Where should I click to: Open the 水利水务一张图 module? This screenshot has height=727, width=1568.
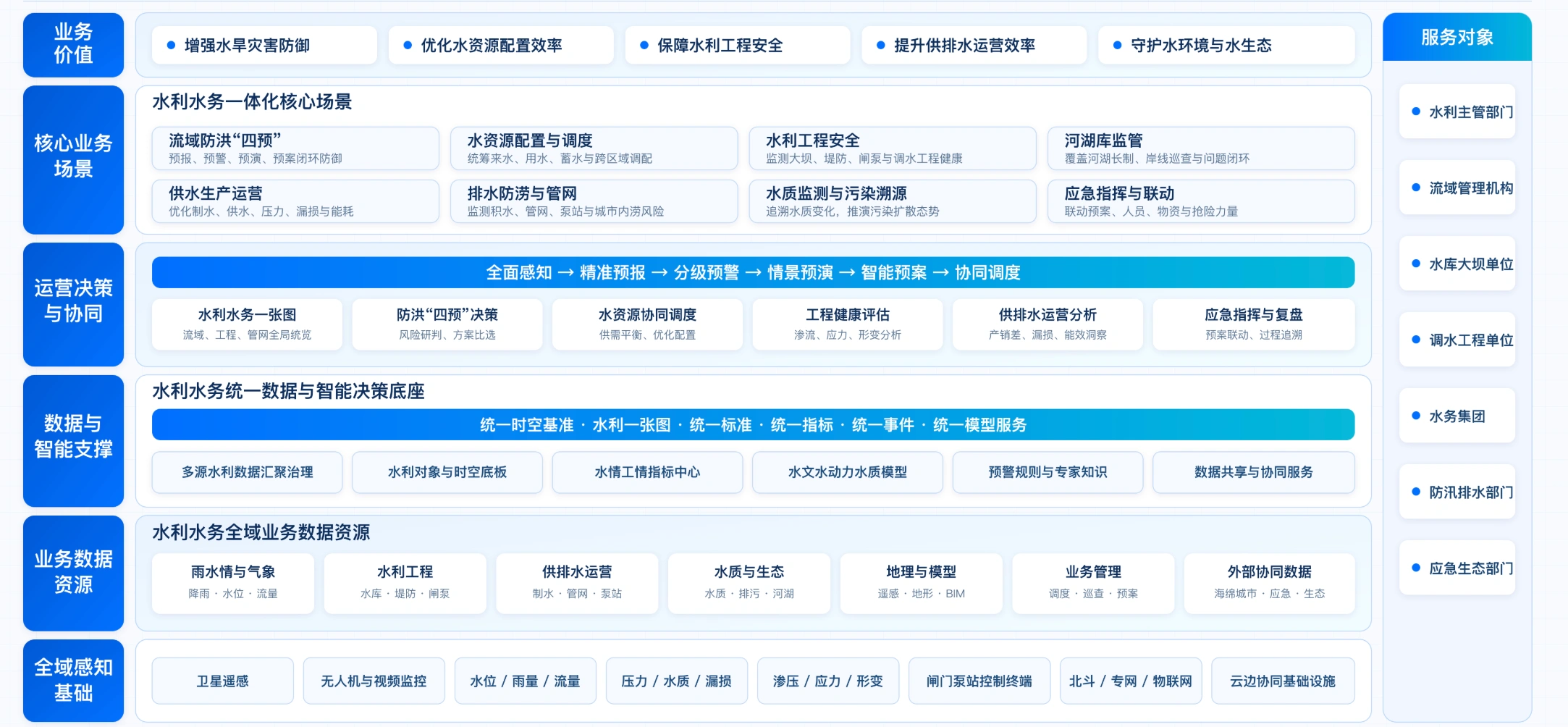[247, 324]
